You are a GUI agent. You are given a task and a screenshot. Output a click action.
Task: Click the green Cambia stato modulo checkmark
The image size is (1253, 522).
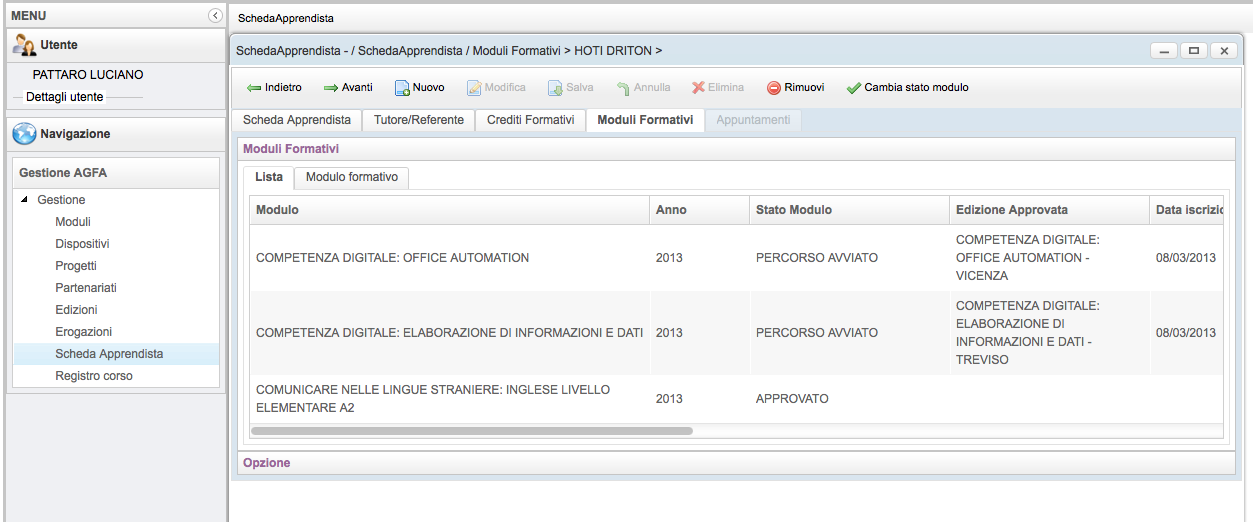coord(853,88)
